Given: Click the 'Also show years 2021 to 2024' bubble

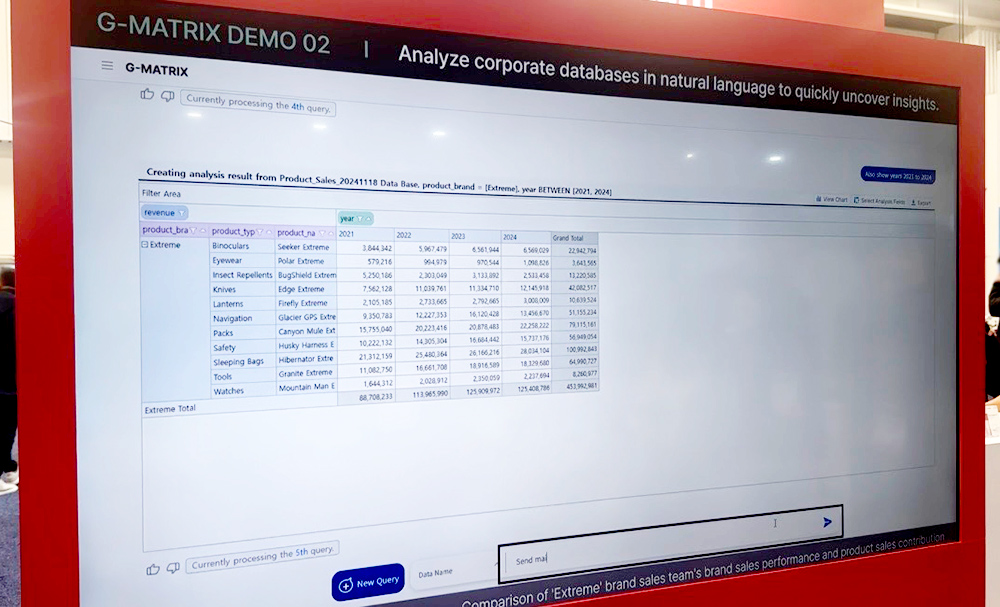Looking at the screenshot, I should 898,175.
